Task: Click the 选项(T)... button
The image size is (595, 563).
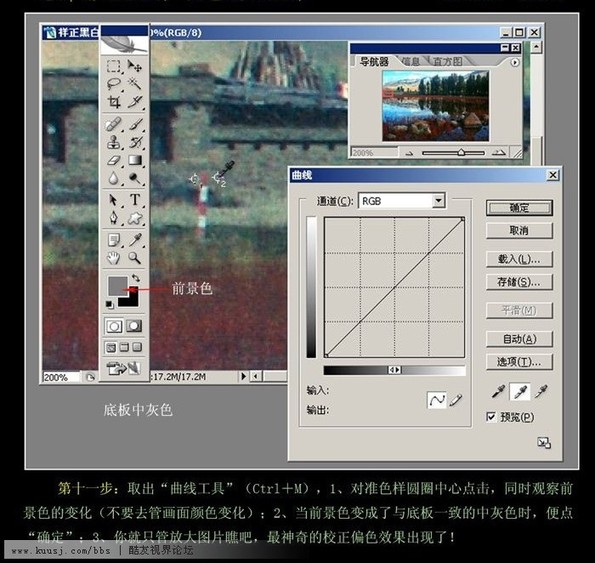Action: click(519, 362)
